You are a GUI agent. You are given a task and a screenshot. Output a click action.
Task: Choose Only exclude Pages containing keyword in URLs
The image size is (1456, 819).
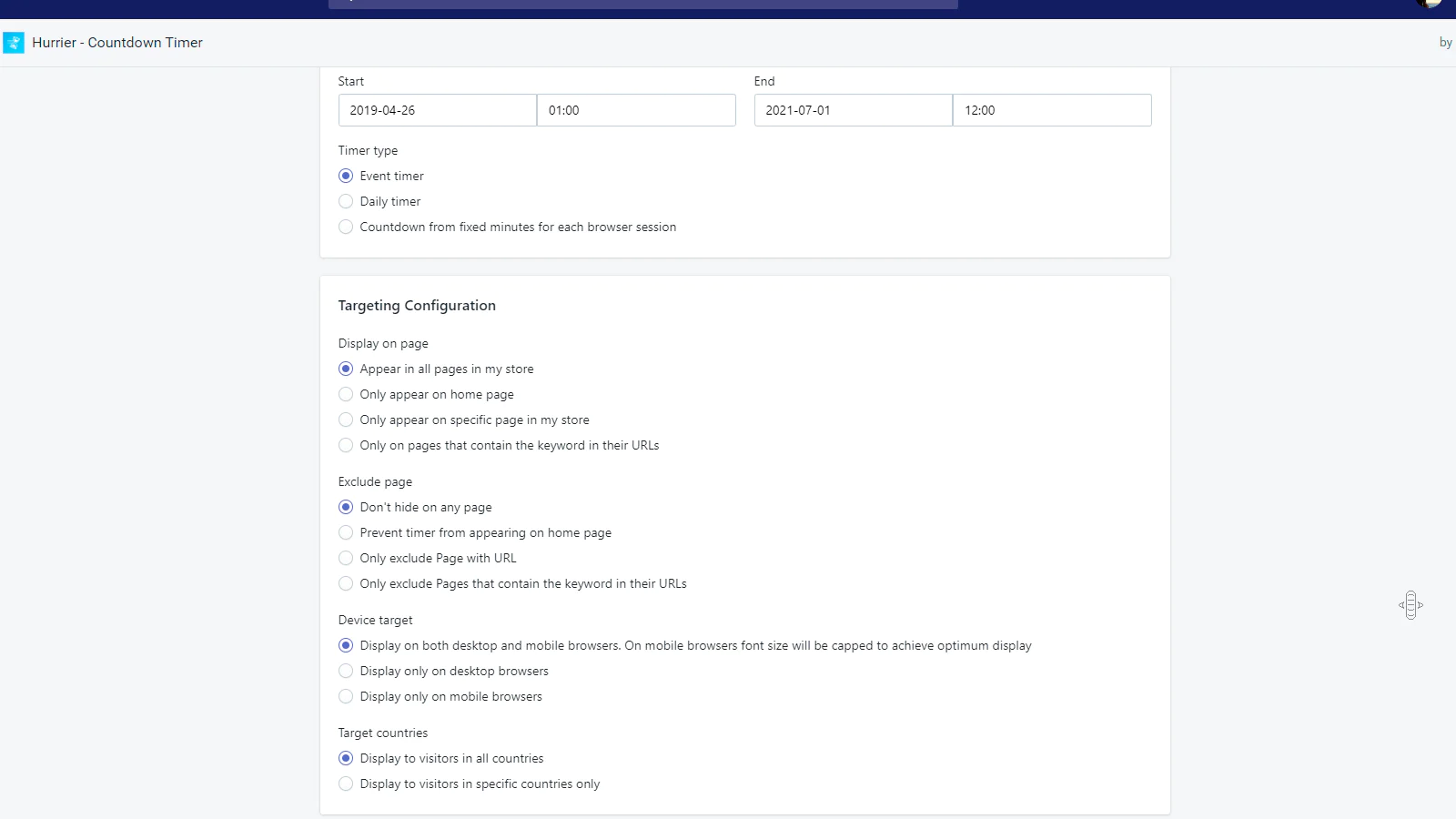coord(346,583)
